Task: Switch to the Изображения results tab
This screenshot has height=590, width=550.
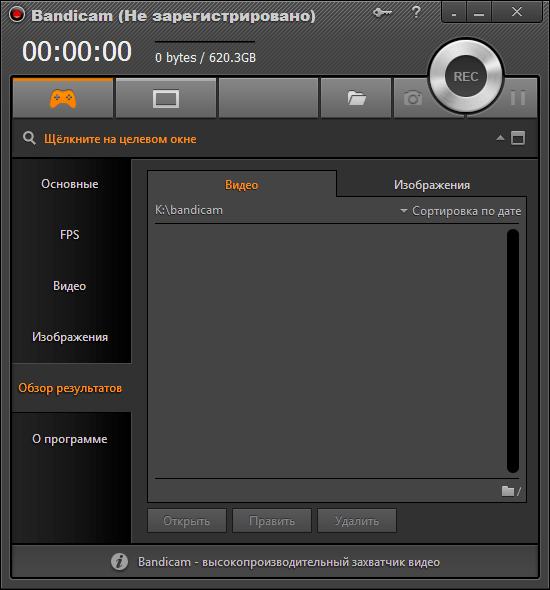Action: point(431,185)
